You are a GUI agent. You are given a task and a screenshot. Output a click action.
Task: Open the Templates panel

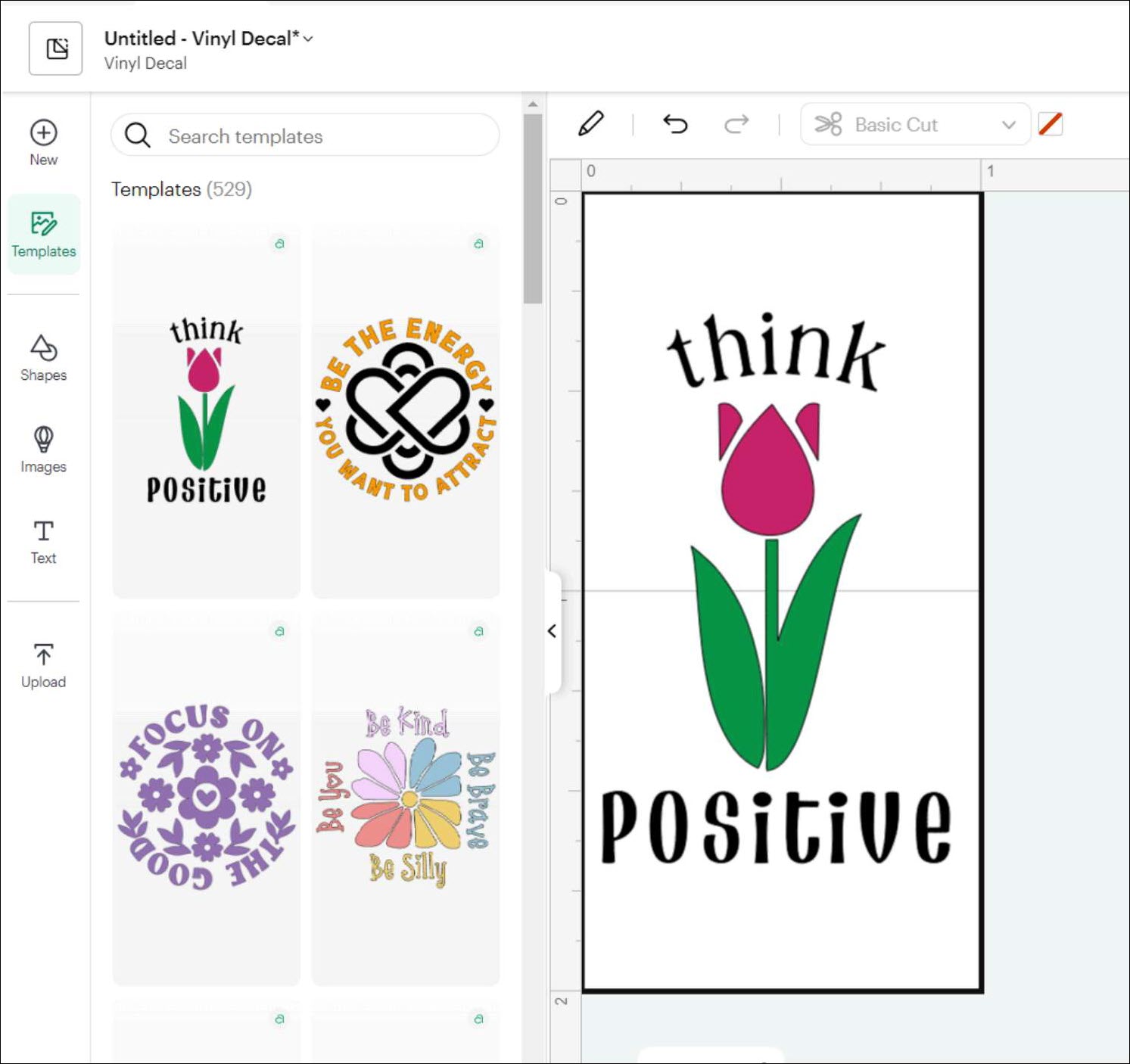[43, 233]
